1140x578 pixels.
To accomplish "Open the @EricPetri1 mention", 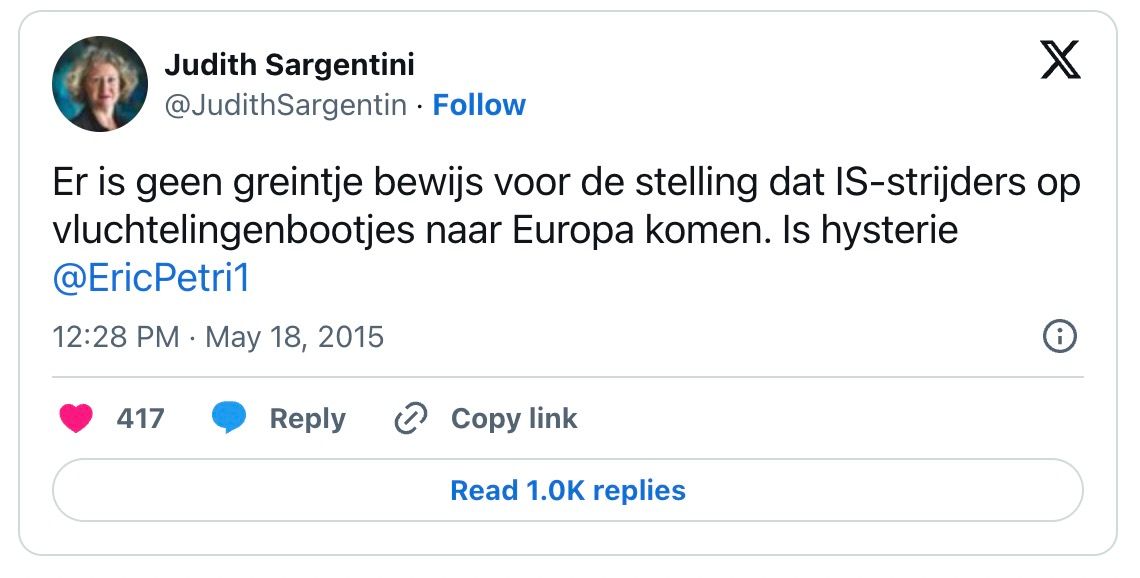I will click(150, 278).
